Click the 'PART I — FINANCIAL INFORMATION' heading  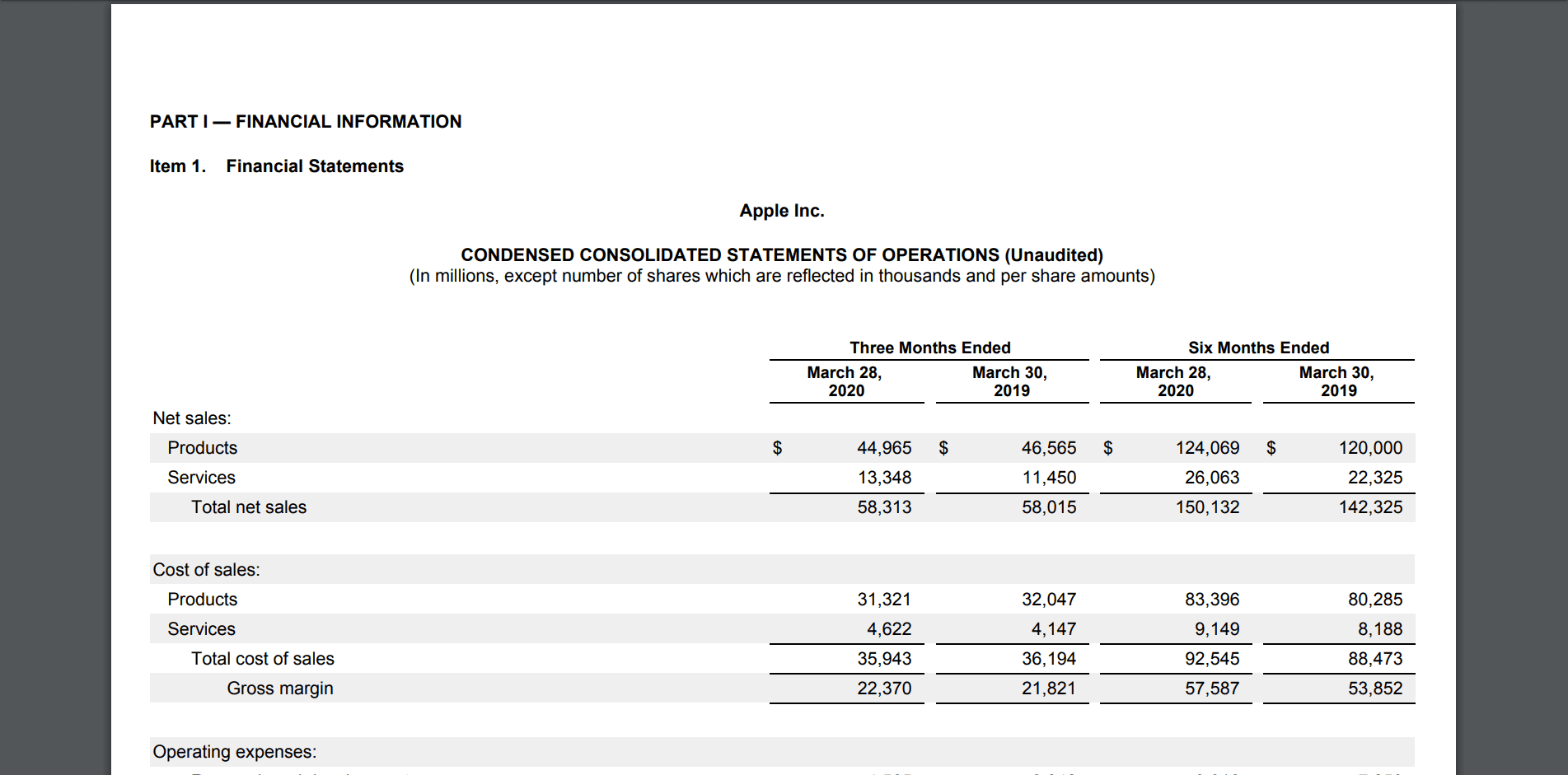(306, 122)
